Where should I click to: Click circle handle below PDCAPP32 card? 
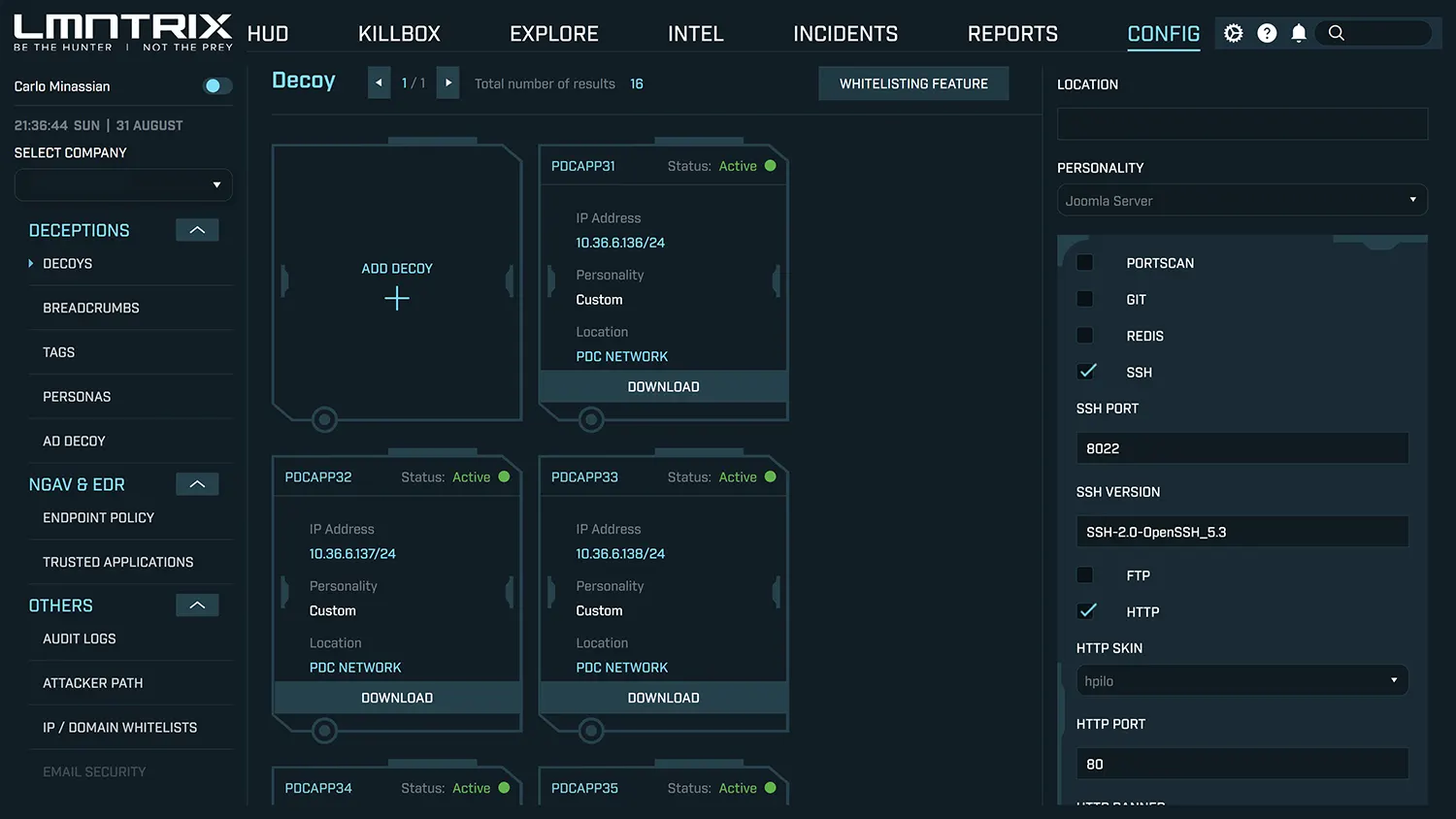pos(324,730)
